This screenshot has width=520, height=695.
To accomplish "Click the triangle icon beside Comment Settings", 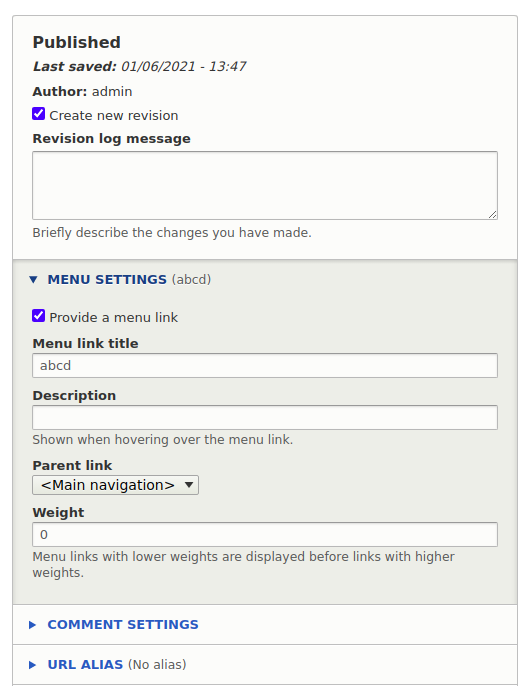I will (x=32, y=625).
